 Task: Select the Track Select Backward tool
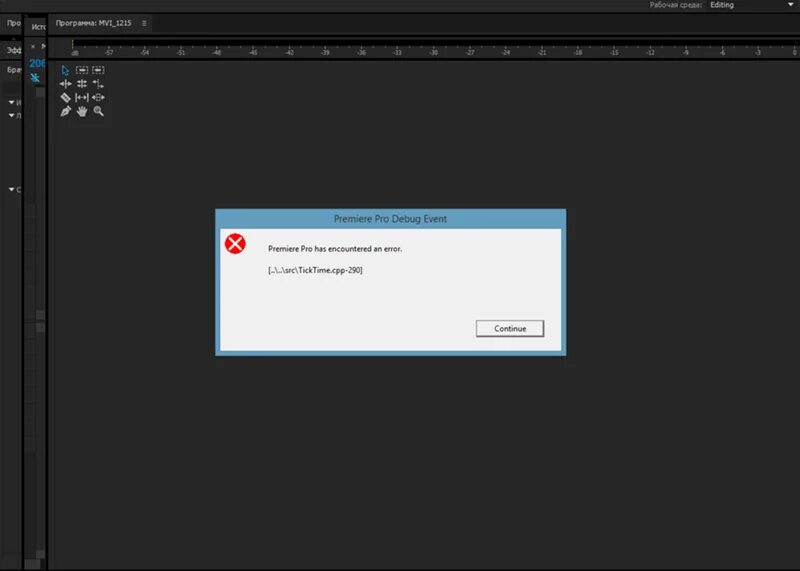(x=98, y=69)
